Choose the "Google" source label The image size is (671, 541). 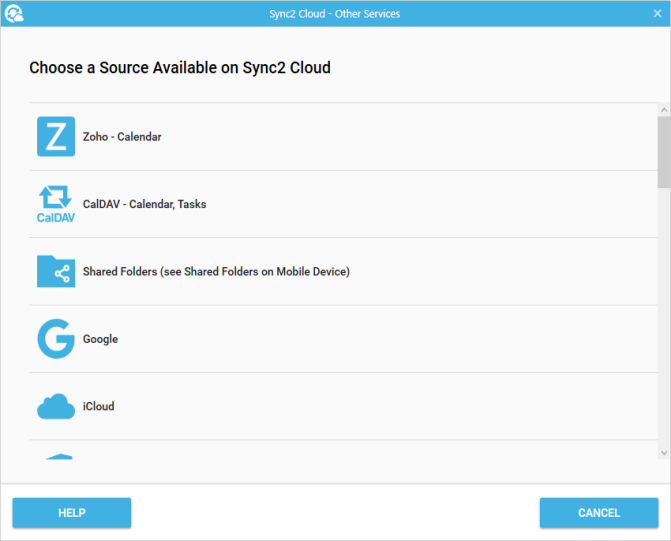coord(100,339)
